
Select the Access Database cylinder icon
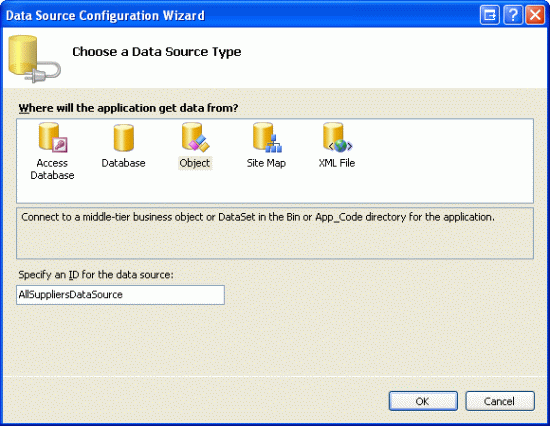53,138
